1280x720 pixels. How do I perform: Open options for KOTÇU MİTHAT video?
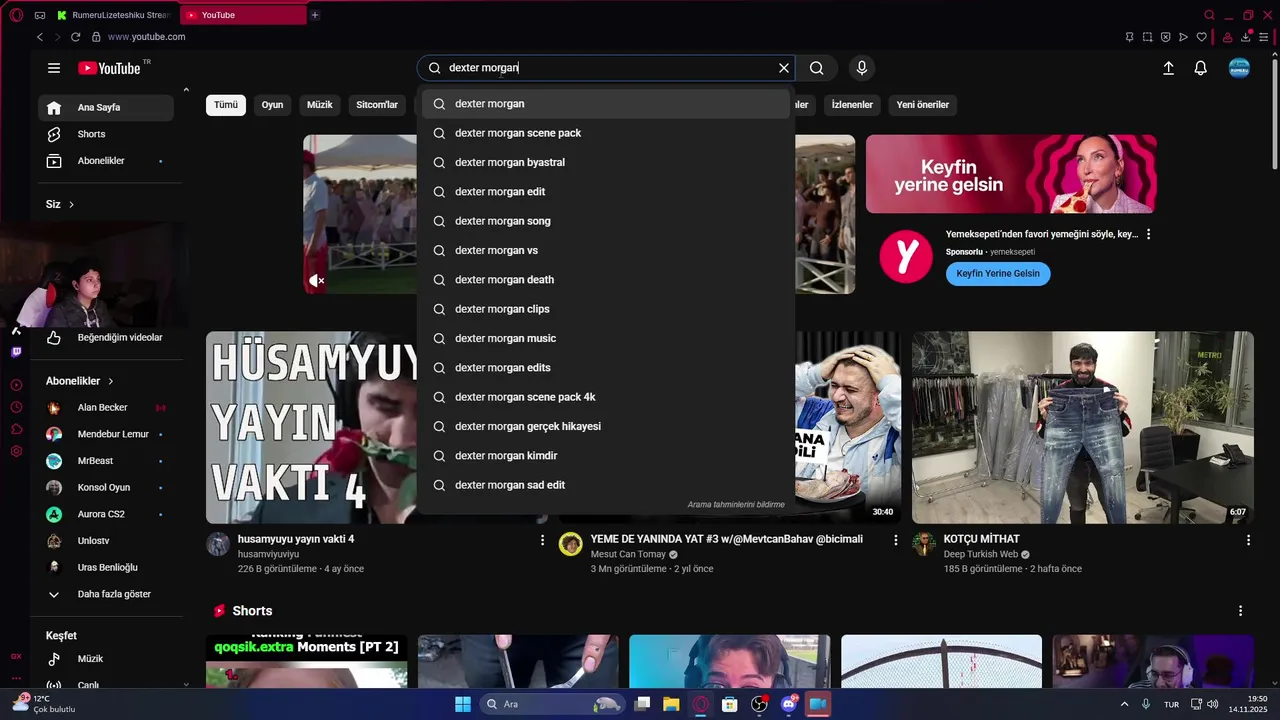click(1248, 540)
